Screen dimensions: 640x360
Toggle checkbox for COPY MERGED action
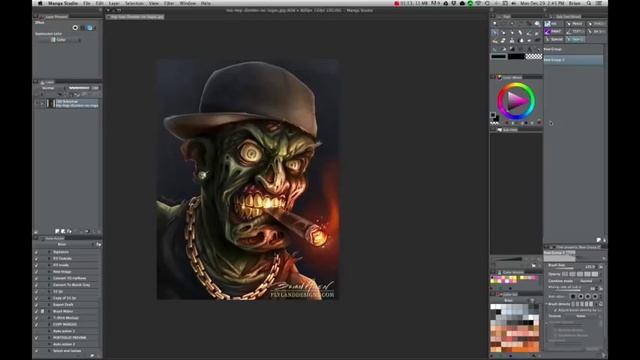point(36,324)
